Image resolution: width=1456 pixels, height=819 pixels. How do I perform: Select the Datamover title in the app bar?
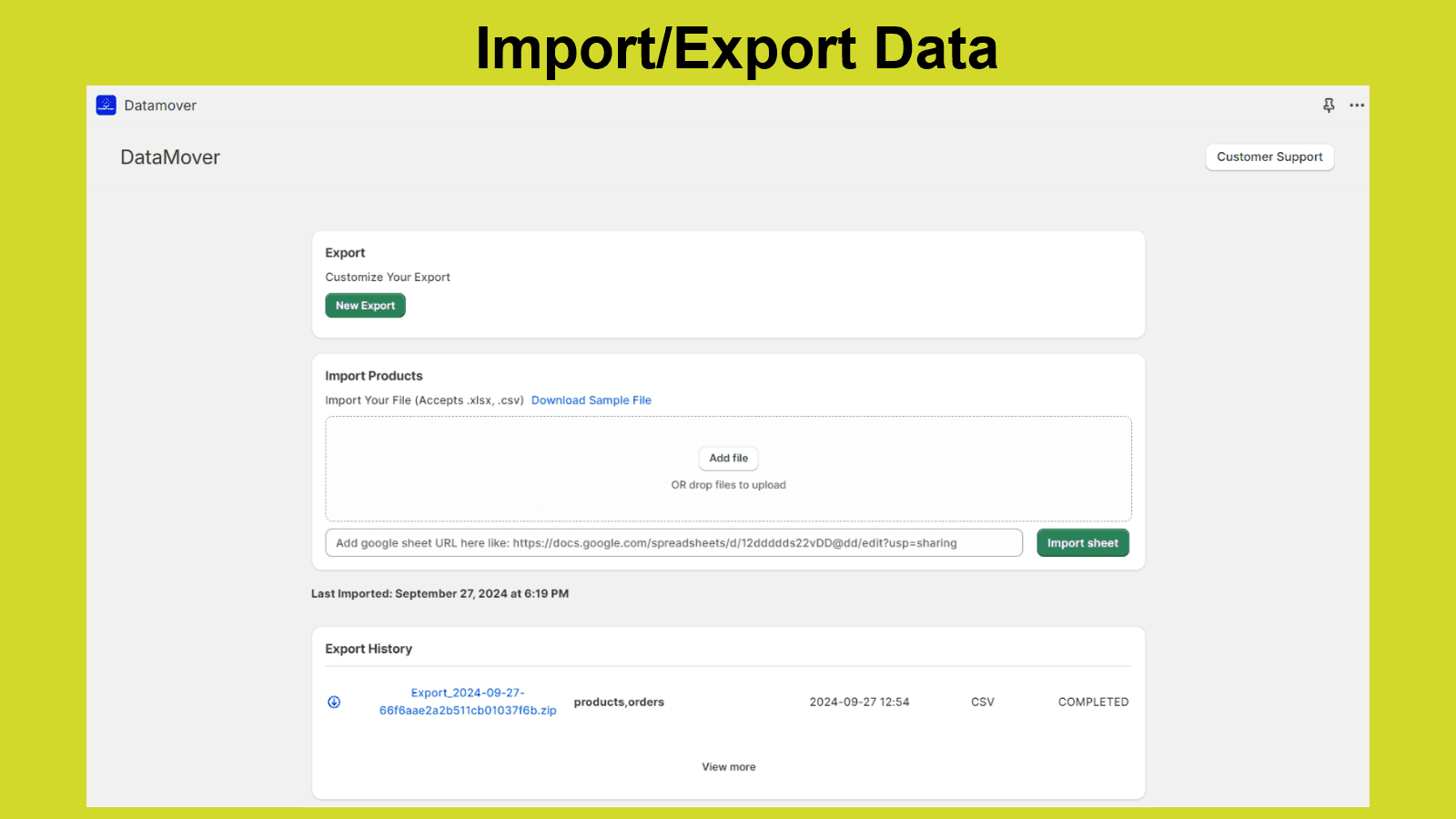[x=160, y=106]
